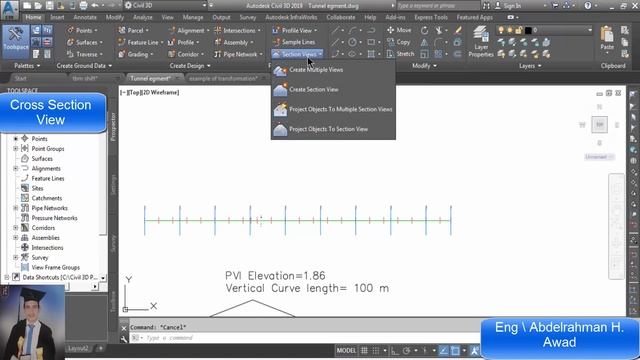Image resolution: width=640 pixels, height=360 pixels.
Task: Click the Points tool in ribbon
Action: coord(82,30)
